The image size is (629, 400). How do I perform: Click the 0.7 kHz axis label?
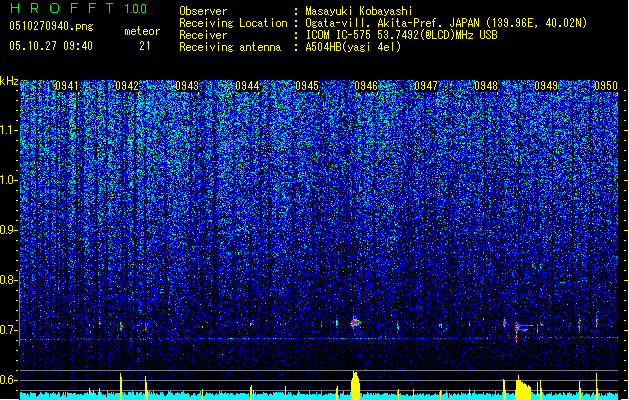pyautogui.click(x=9, y=330)
